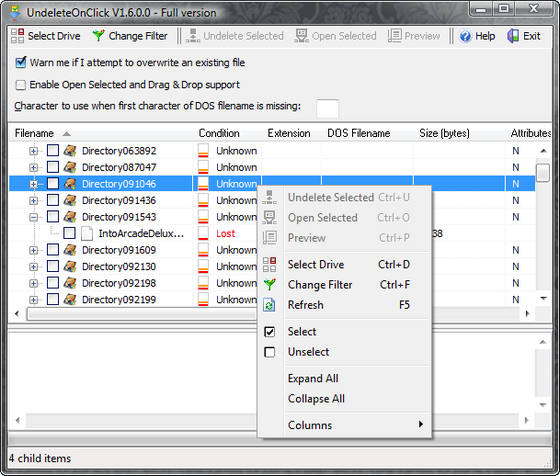Click the Select Drive toolbar icon
Screen dimensions: 560x476
coord(17,36)
